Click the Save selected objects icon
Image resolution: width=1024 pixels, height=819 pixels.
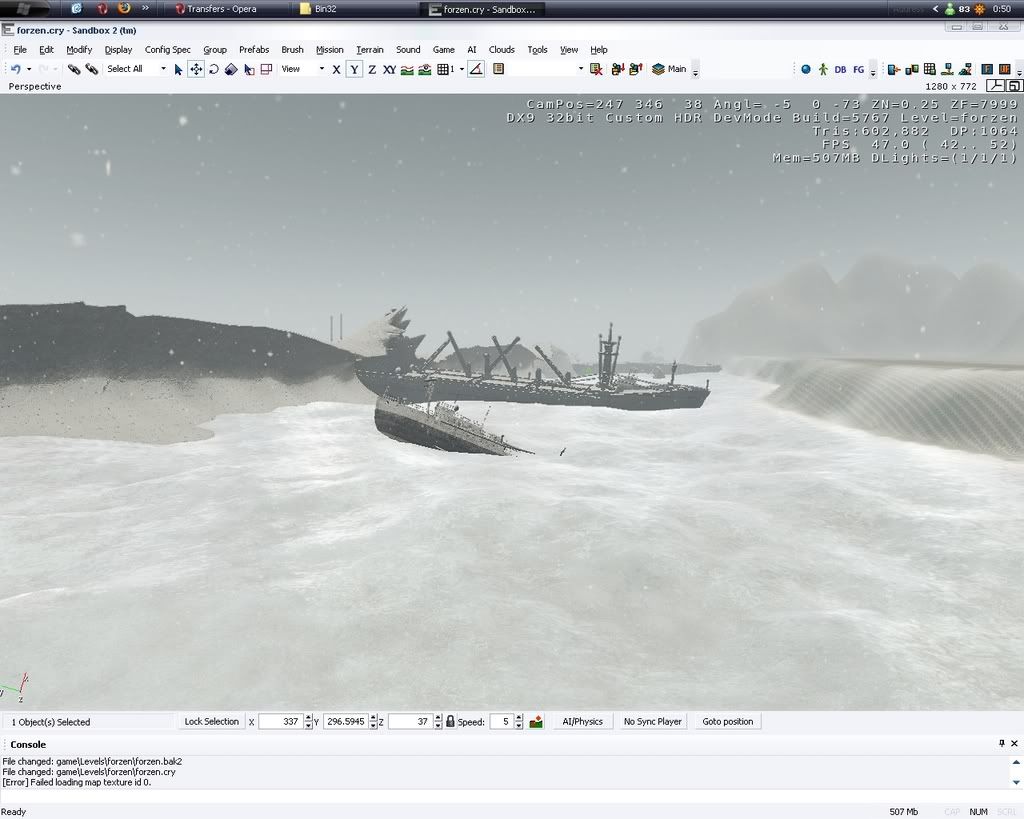[618, 69]
